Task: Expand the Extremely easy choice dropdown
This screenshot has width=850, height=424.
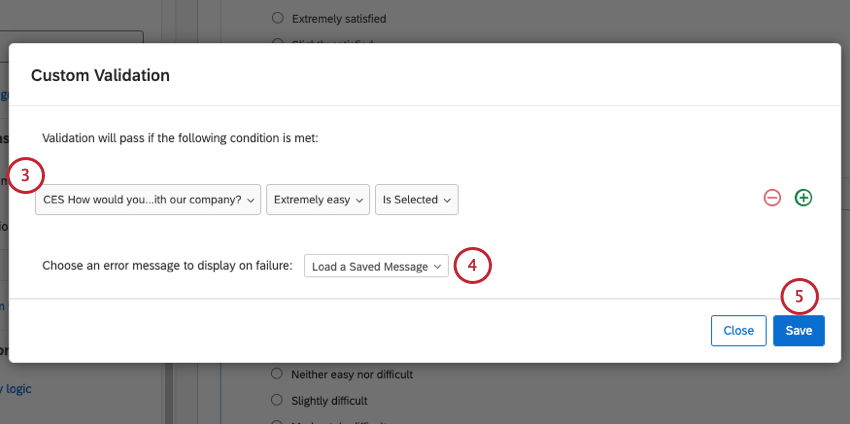Action: [318, 199]
